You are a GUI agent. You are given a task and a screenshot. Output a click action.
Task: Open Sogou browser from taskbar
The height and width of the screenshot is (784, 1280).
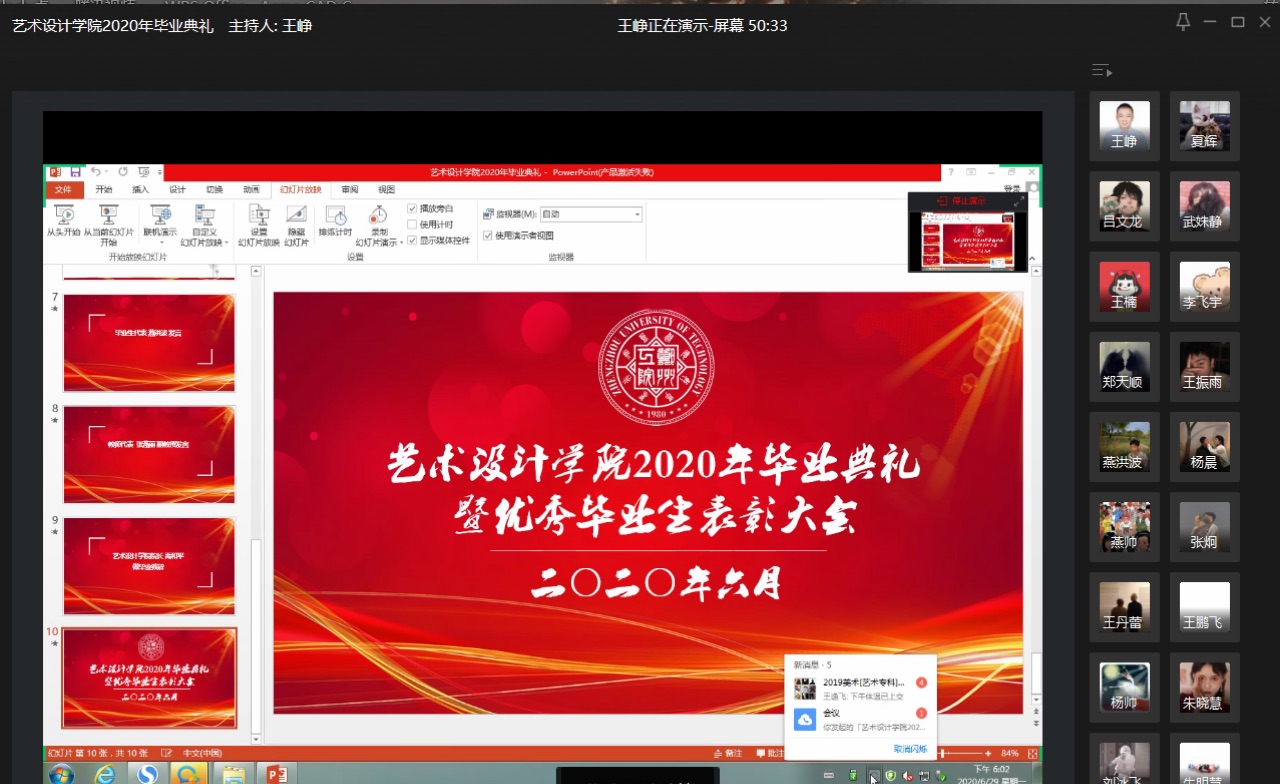click(x=147, y=773)
